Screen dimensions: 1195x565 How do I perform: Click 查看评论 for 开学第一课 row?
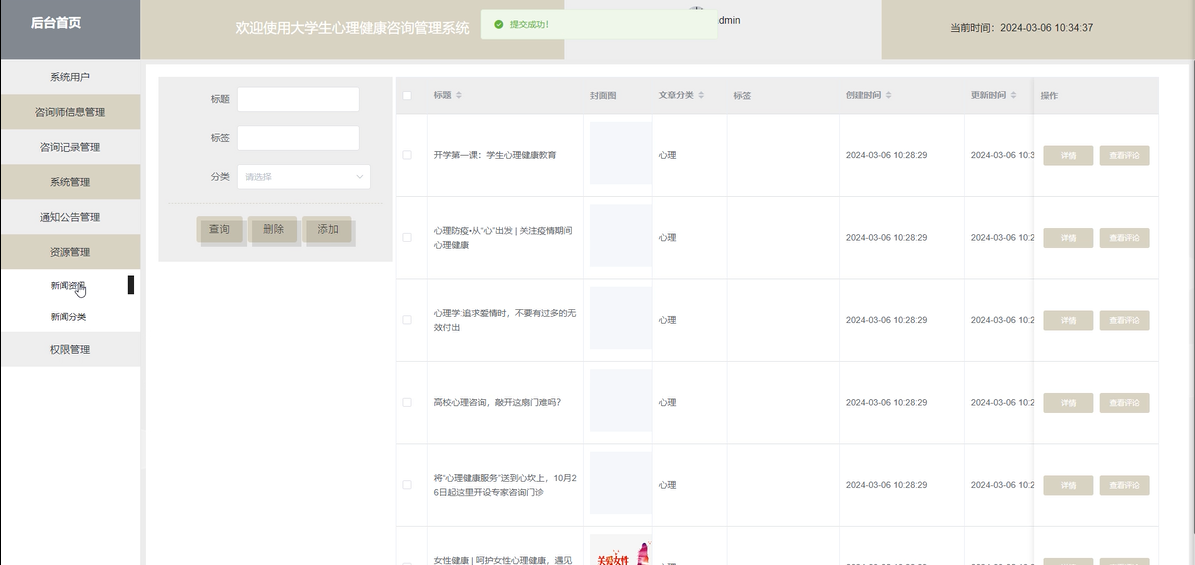(1124, 156)
